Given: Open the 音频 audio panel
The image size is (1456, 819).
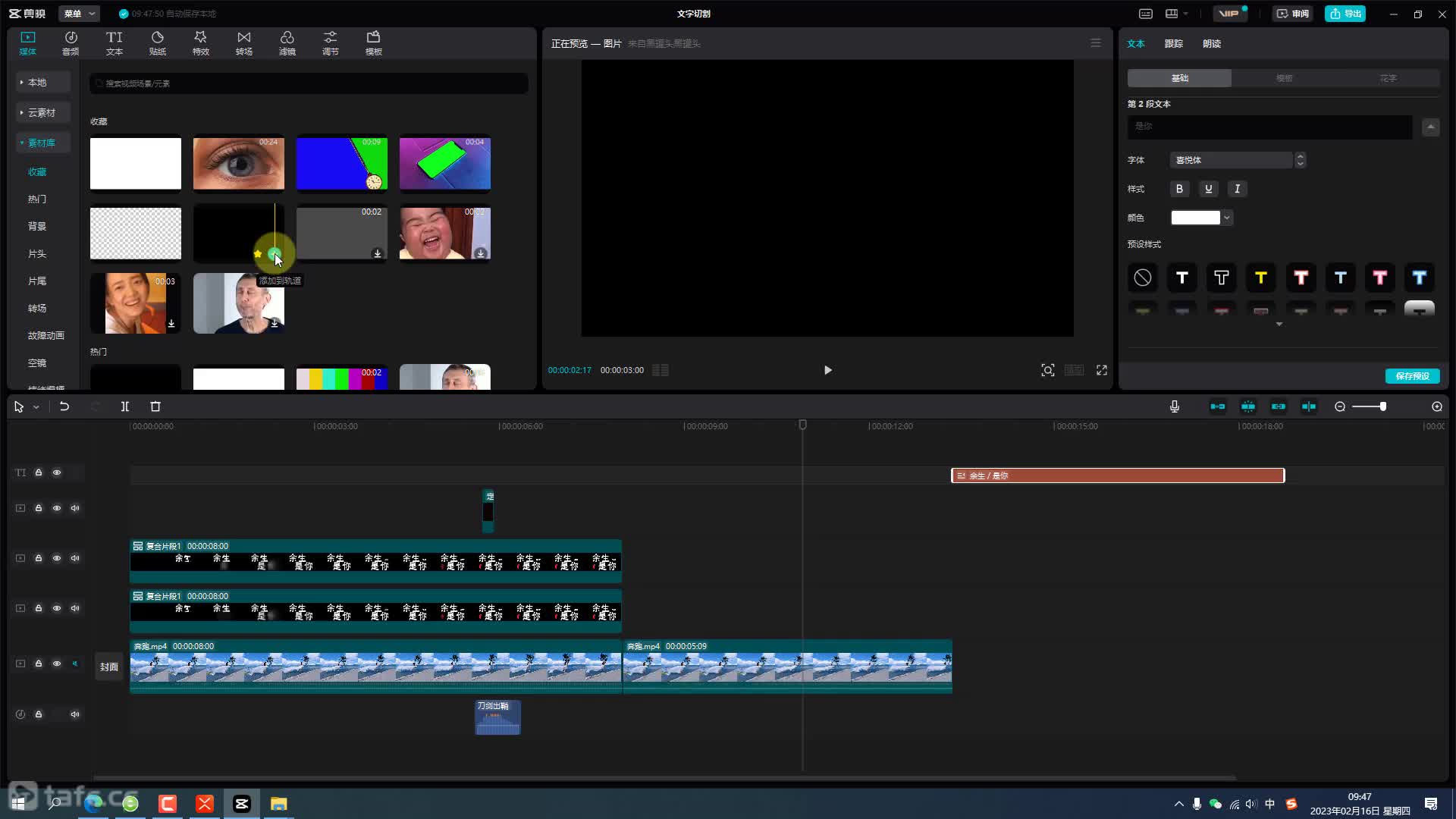Looking at the screenshot, I should (71, 43).
